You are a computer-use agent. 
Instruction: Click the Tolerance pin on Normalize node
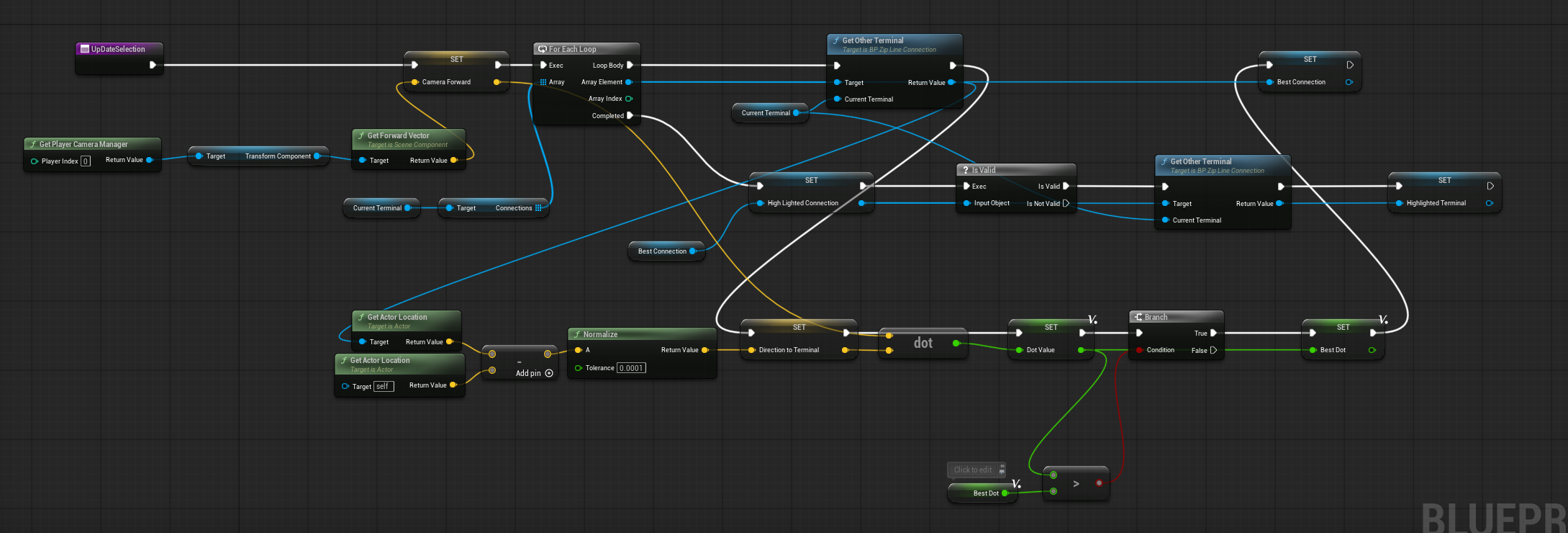tap(578, 368)
